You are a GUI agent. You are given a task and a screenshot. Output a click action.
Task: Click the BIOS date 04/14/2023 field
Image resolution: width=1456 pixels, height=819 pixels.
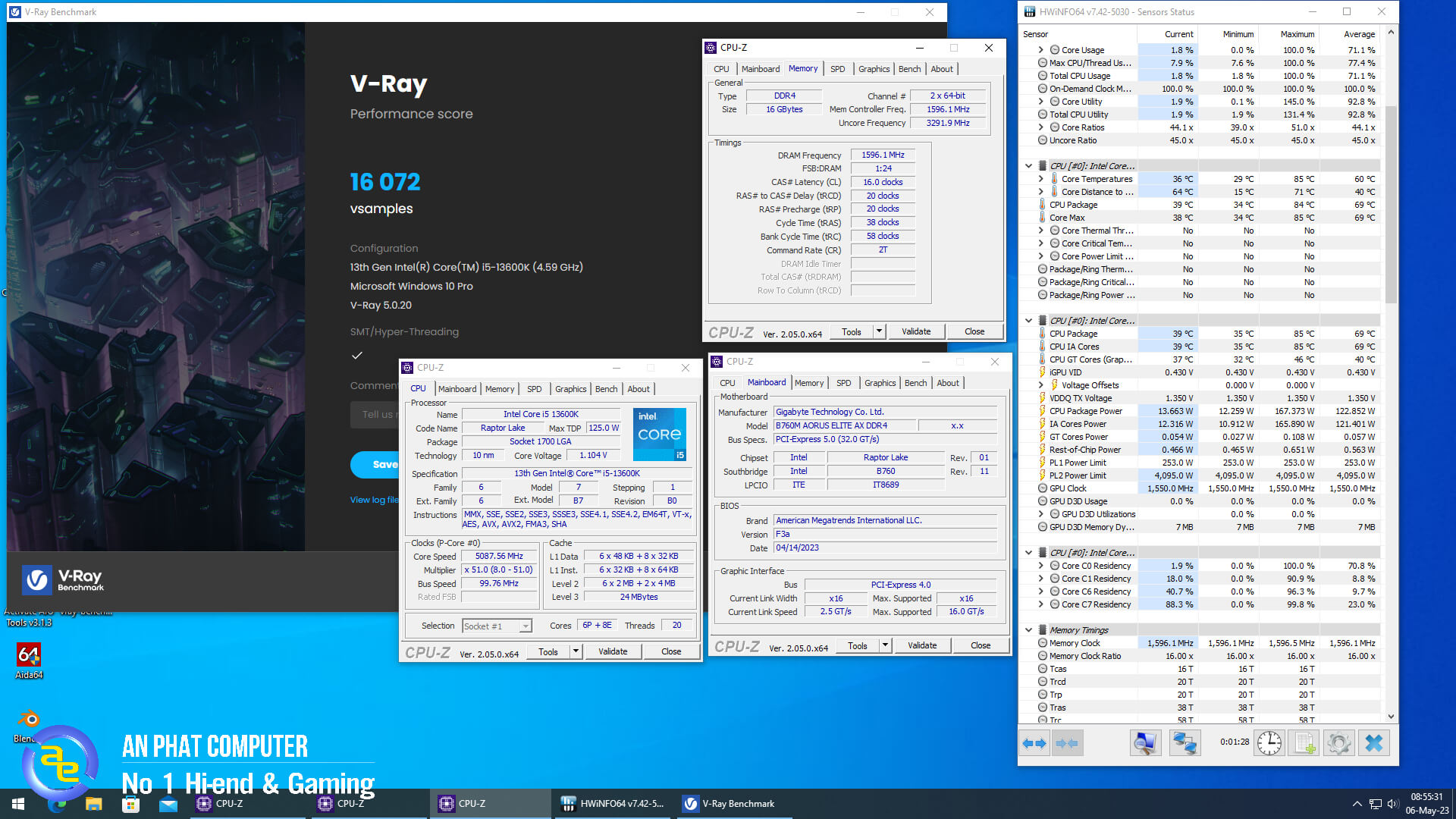tap(884, 548)
